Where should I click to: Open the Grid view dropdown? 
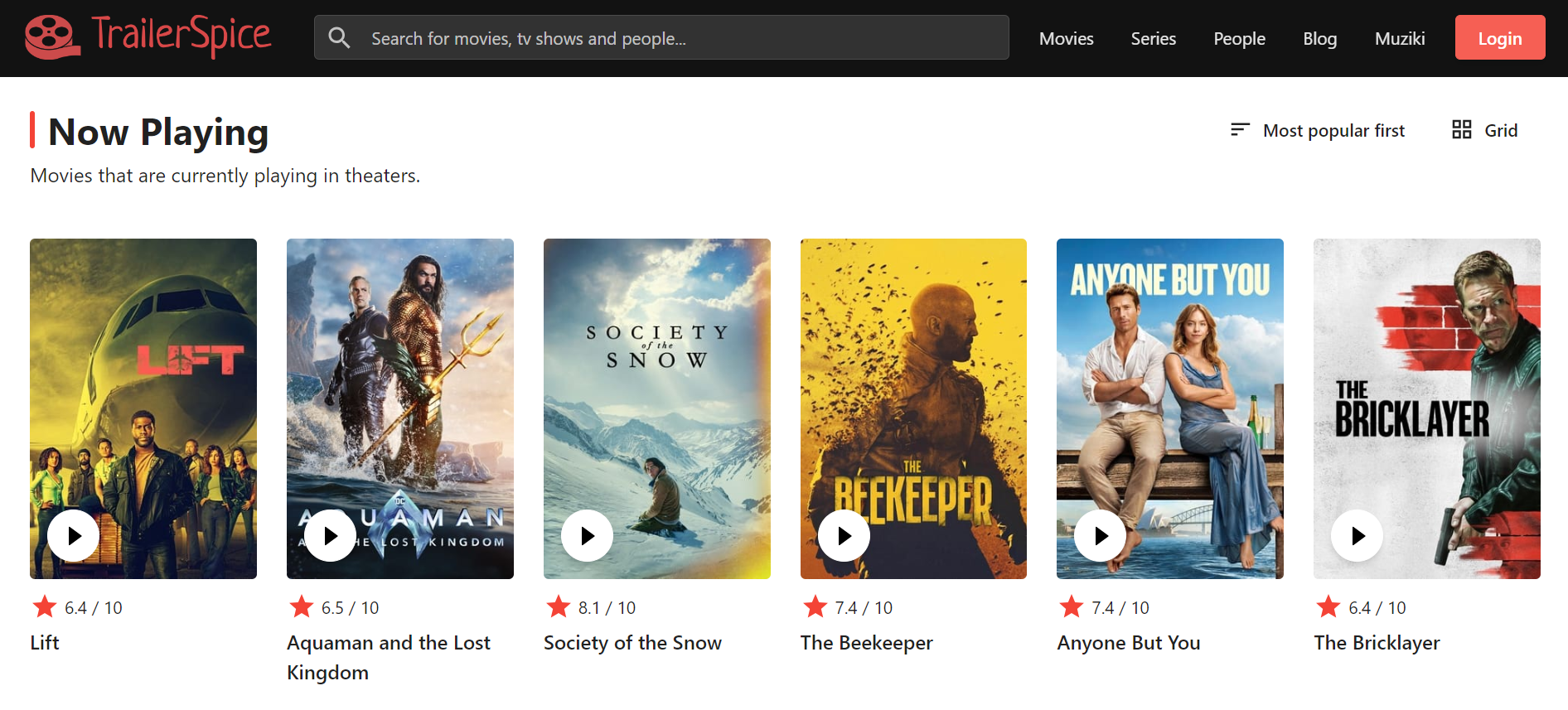tap(1485, 130)
